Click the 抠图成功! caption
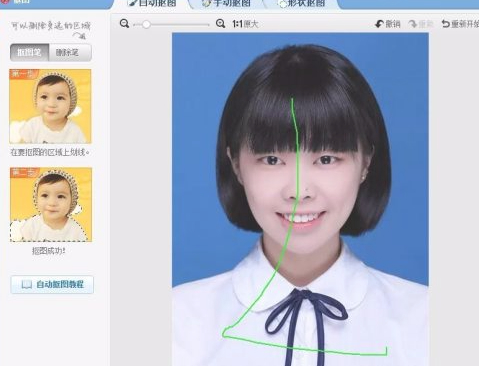The width and height of the screenshot is (479, 366). point(49,251)
